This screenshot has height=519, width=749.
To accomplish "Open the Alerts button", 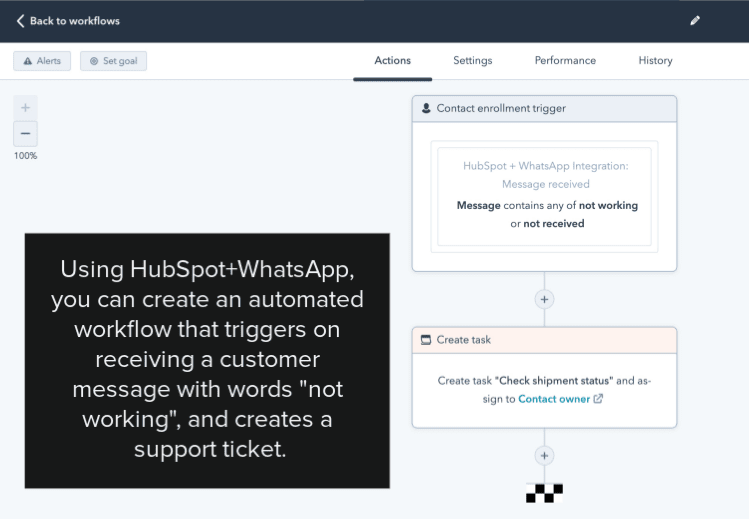I will tap(42, 61).
